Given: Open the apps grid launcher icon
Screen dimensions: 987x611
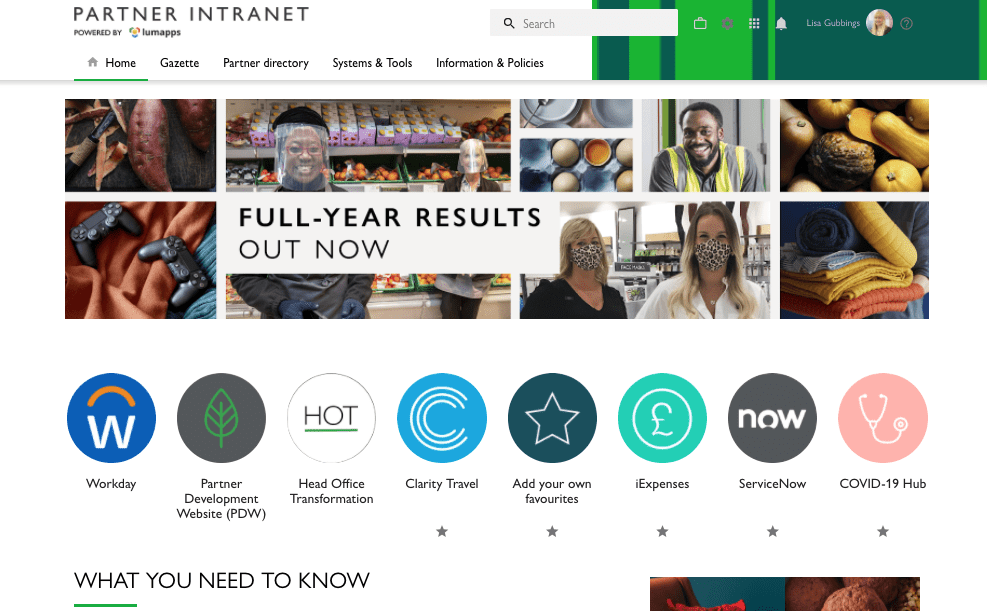Looking at the screenshot, I should (754, 24).
